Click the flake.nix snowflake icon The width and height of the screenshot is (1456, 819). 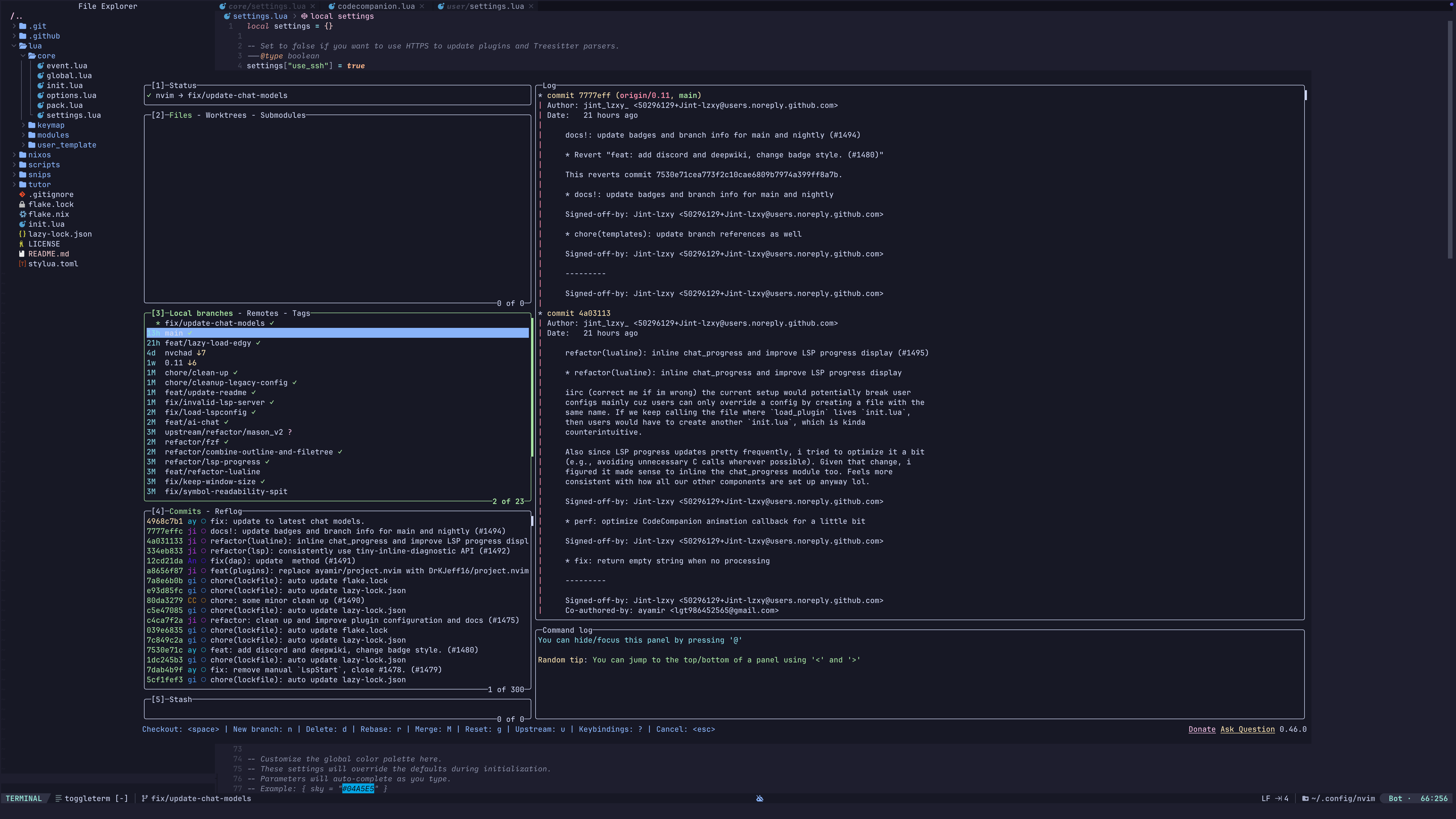click(x=22, y=214)
